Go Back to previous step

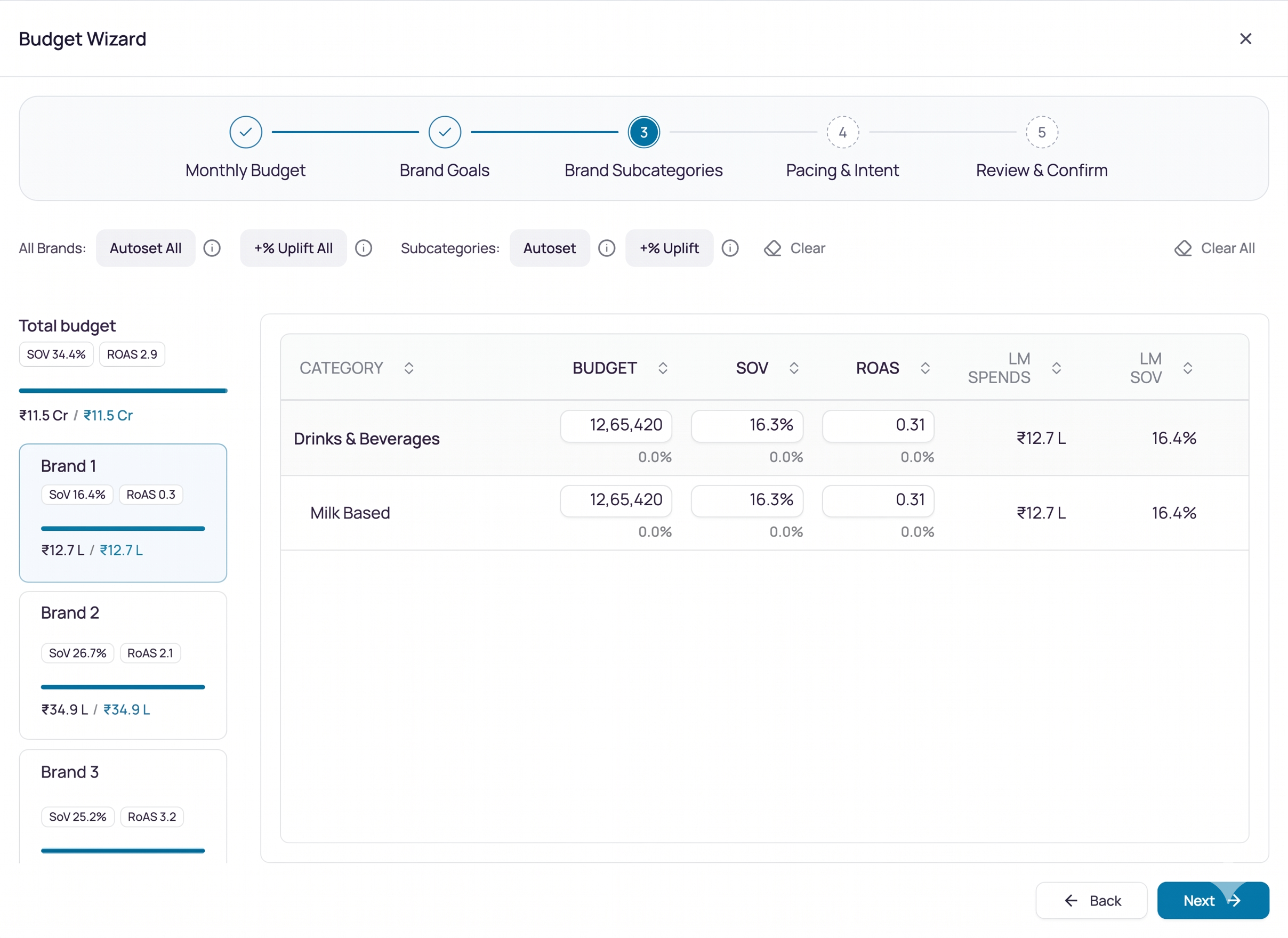tap(1091, 901)
